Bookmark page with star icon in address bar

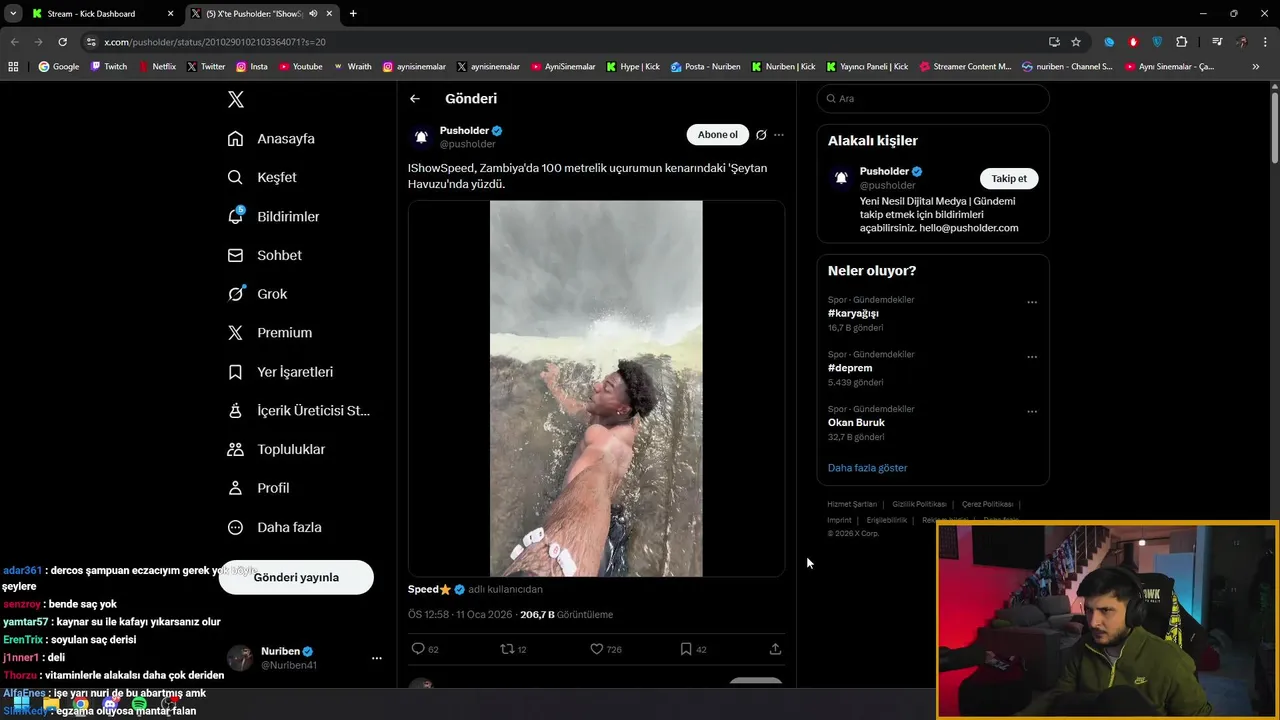point(1076,42)
